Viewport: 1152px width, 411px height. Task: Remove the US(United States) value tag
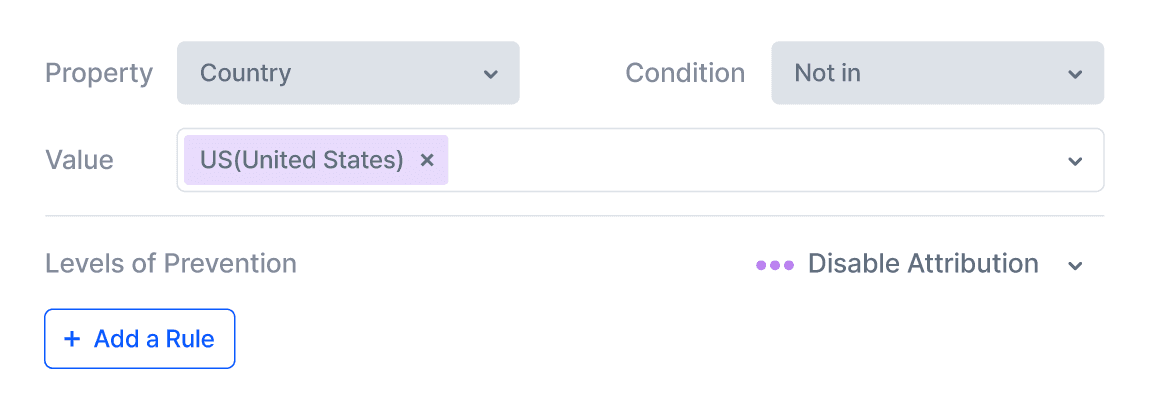(x=427, y=160)
